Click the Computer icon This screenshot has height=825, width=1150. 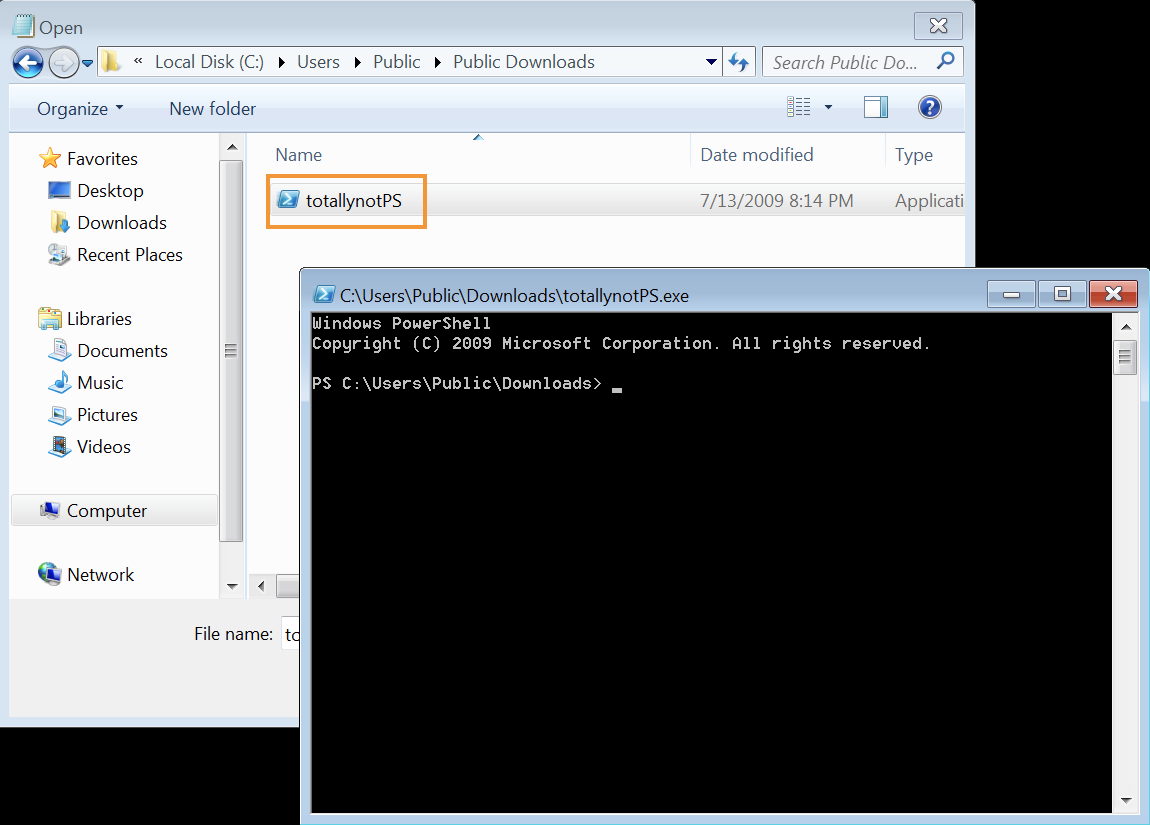[50, 510]
